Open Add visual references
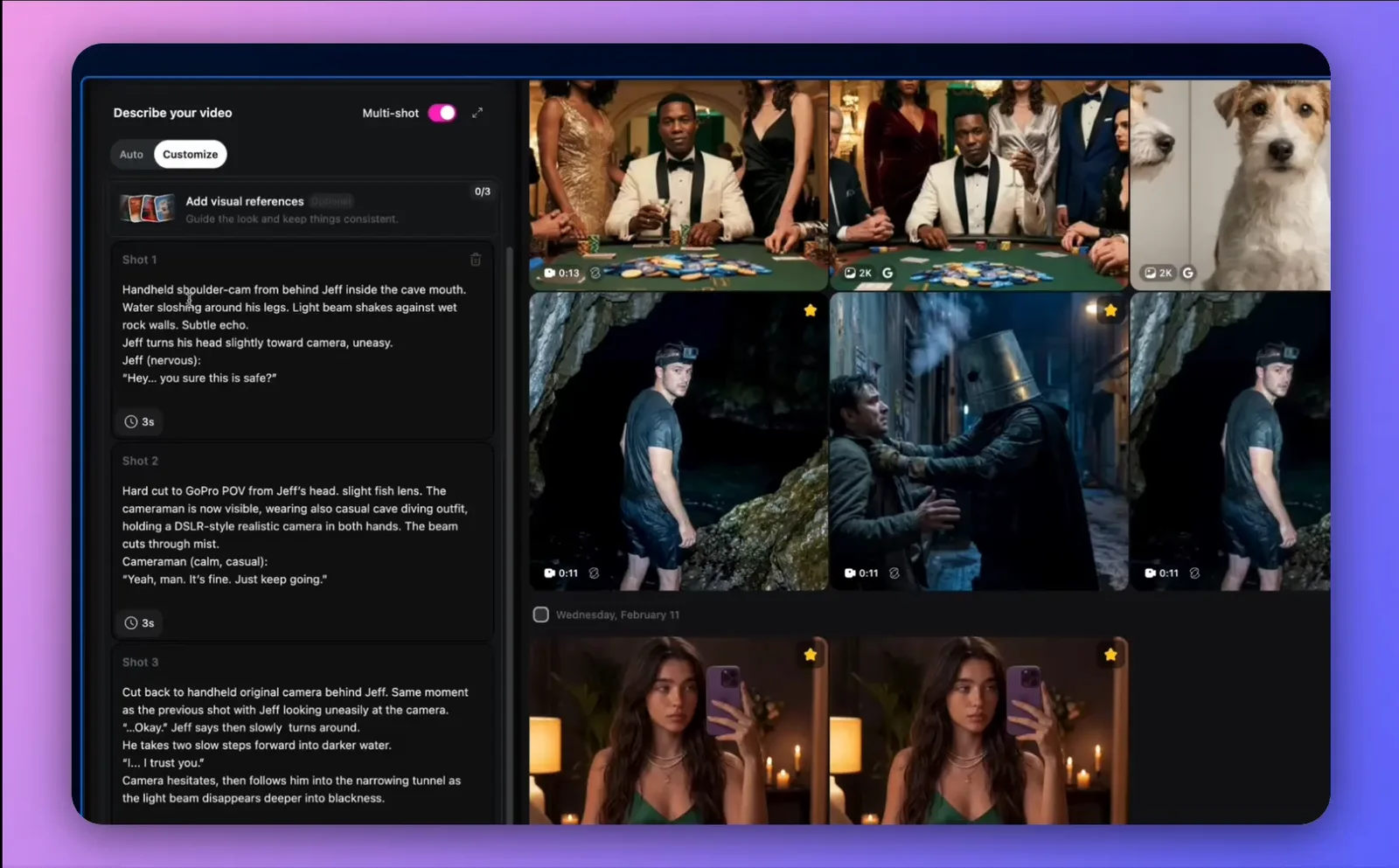 coord(303,209)
